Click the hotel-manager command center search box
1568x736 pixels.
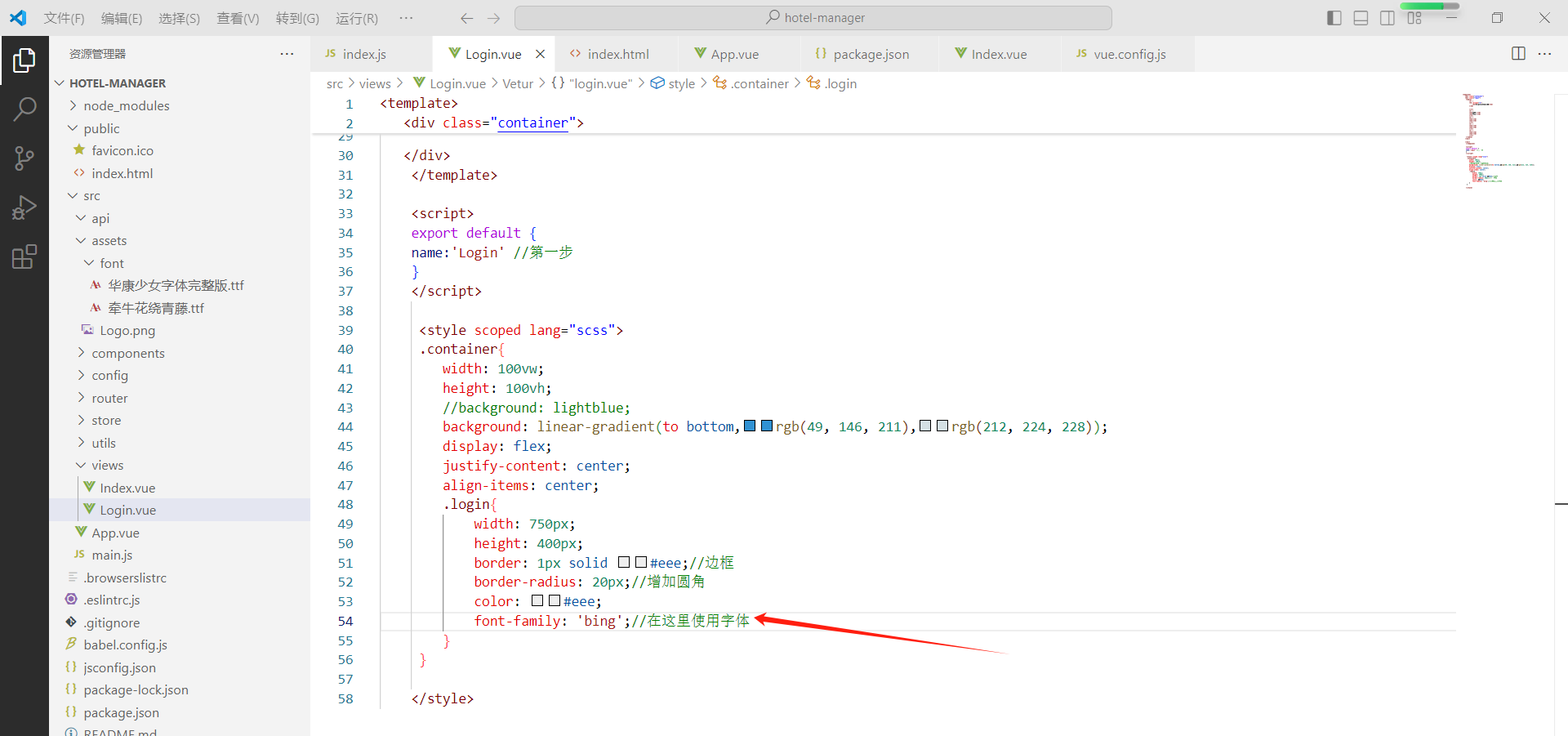(x=813, y=18)
